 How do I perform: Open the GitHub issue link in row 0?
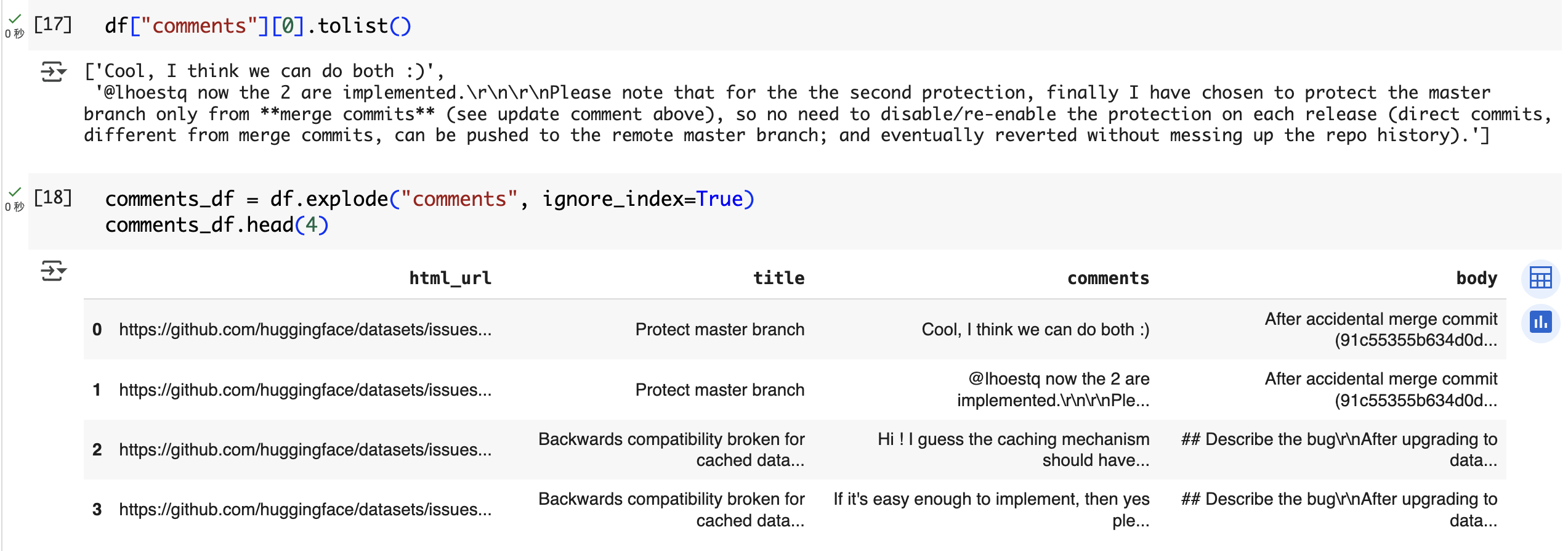[x=305, y=330]
